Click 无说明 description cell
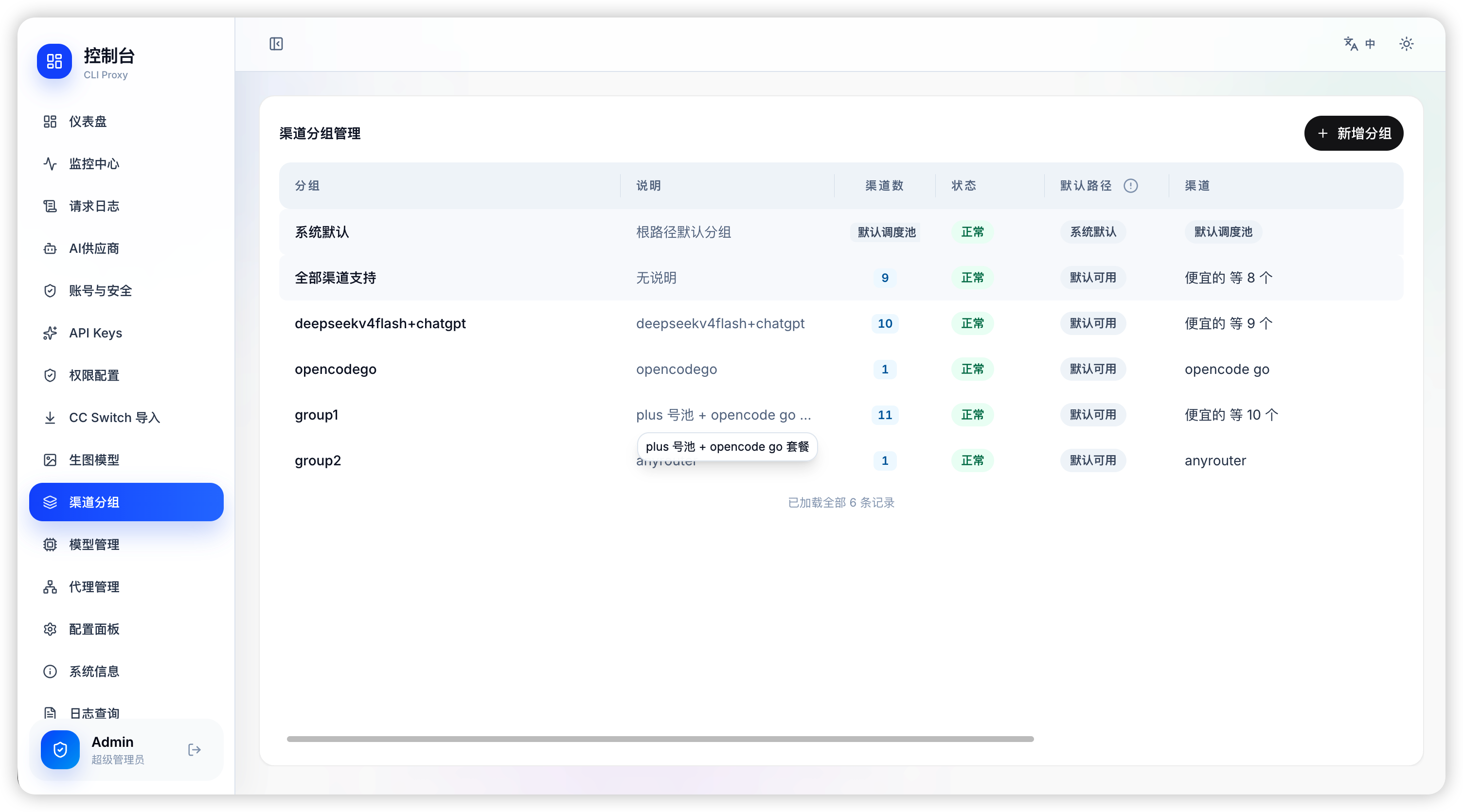The width and height of the screenshot is (1463, 812). [656, 278]
